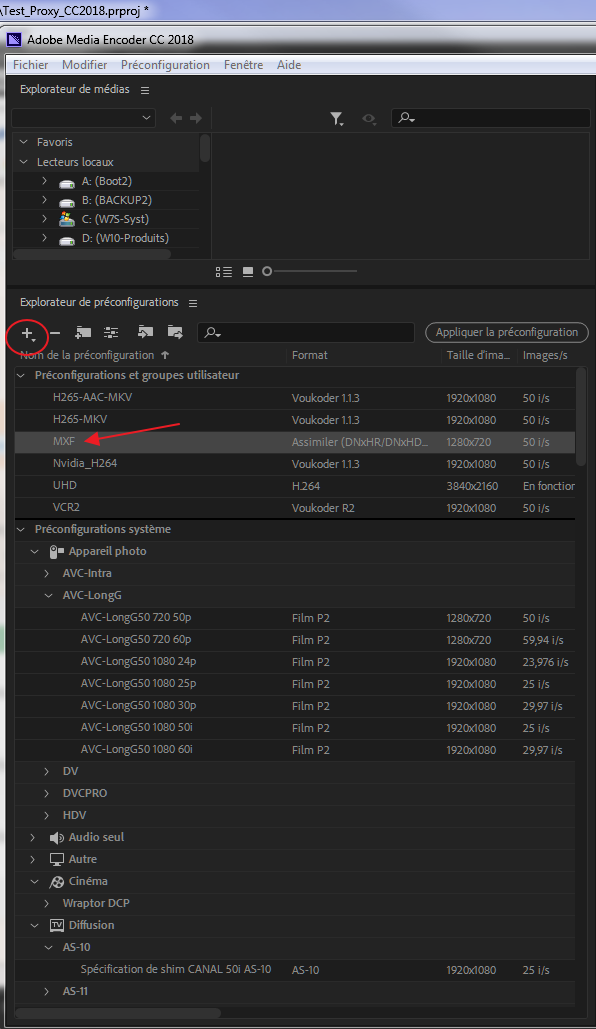Click the preset list vertical scrollbar
Screen dimensions: 596x1029
(581, 417)
